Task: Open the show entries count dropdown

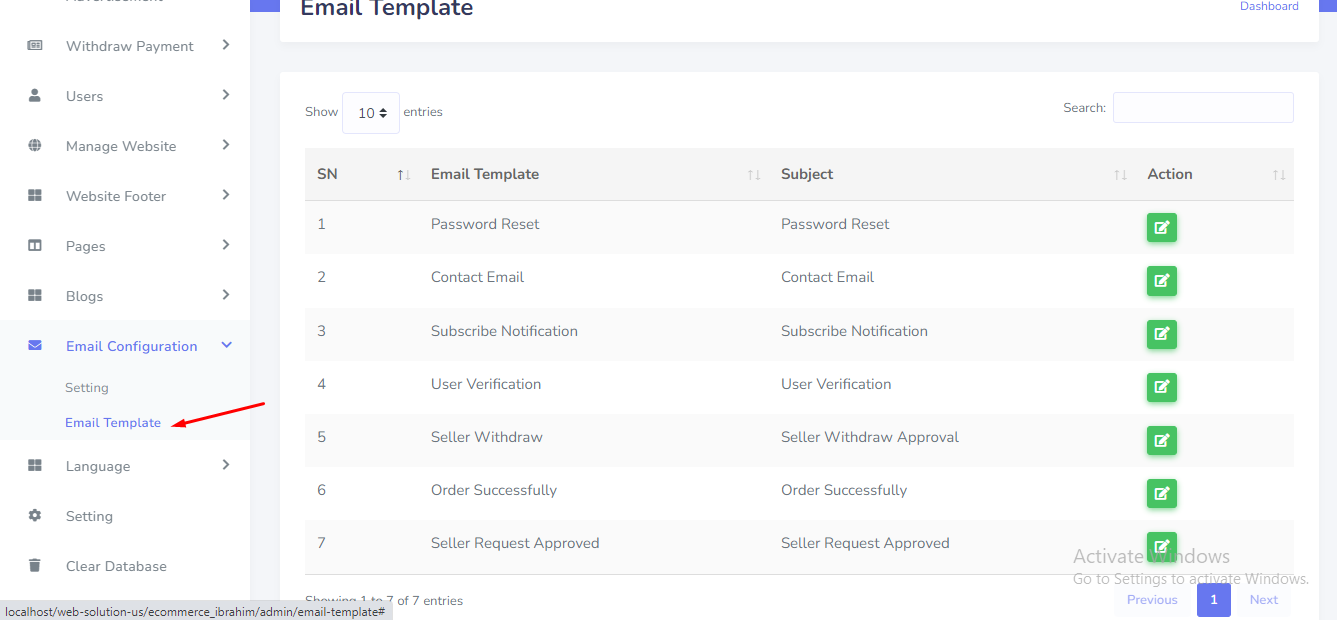Action: [x=371, y=113]
